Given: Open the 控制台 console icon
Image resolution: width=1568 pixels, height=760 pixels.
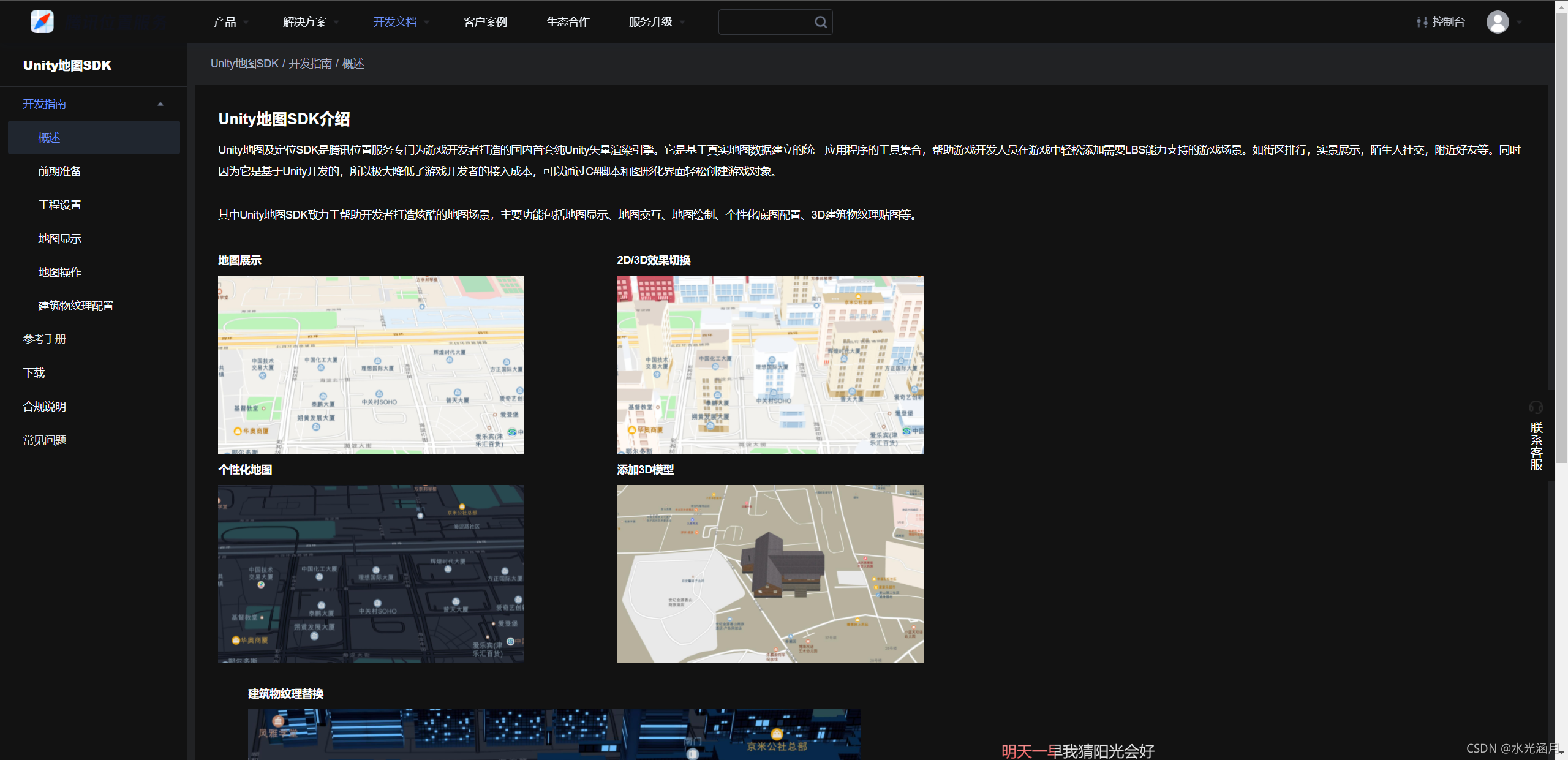Looking at the screenshot, I should click(1422, 22).
